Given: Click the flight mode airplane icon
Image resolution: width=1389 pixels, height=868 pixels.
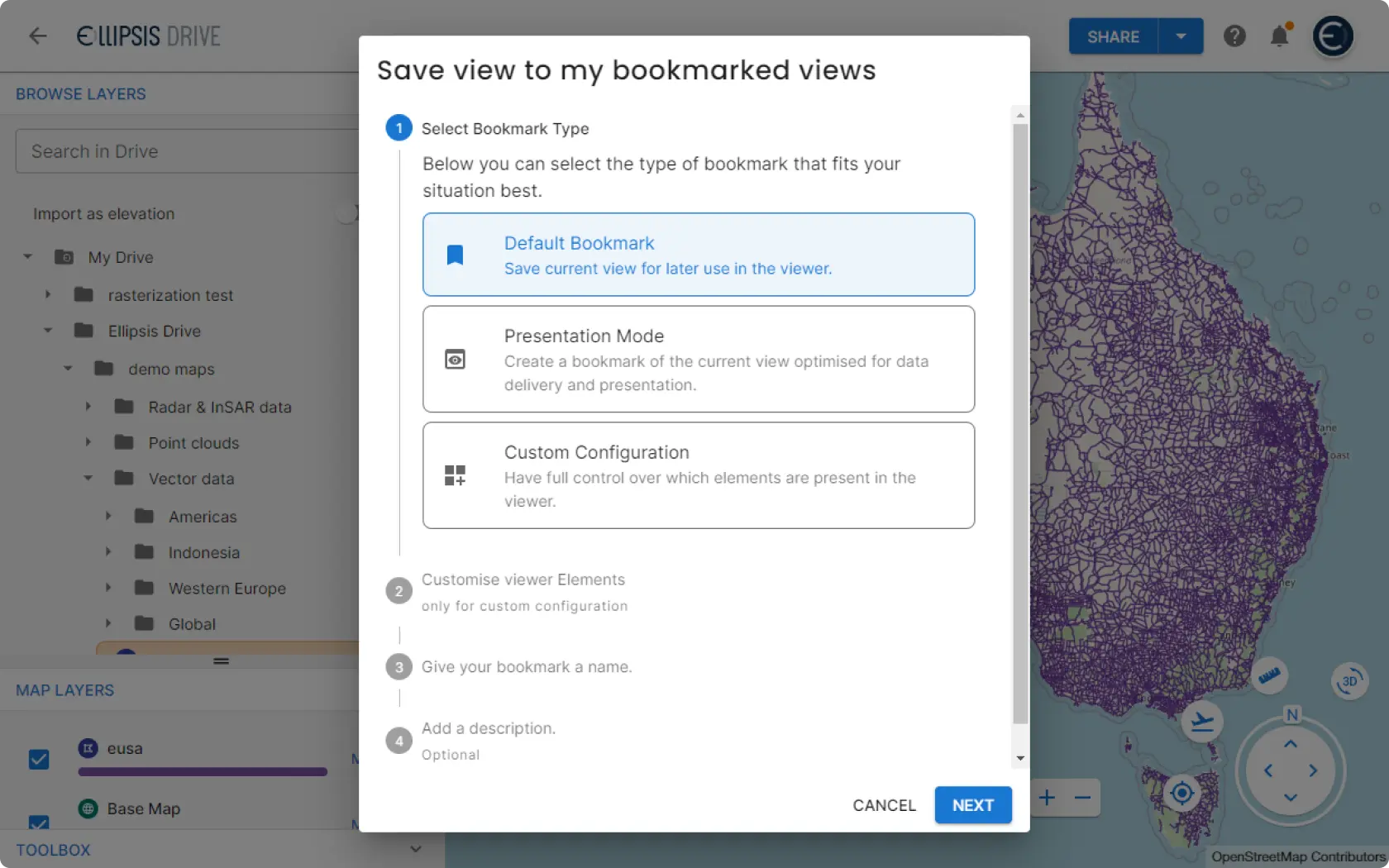Looking at the screenshot, I should tap(1202, 722).
